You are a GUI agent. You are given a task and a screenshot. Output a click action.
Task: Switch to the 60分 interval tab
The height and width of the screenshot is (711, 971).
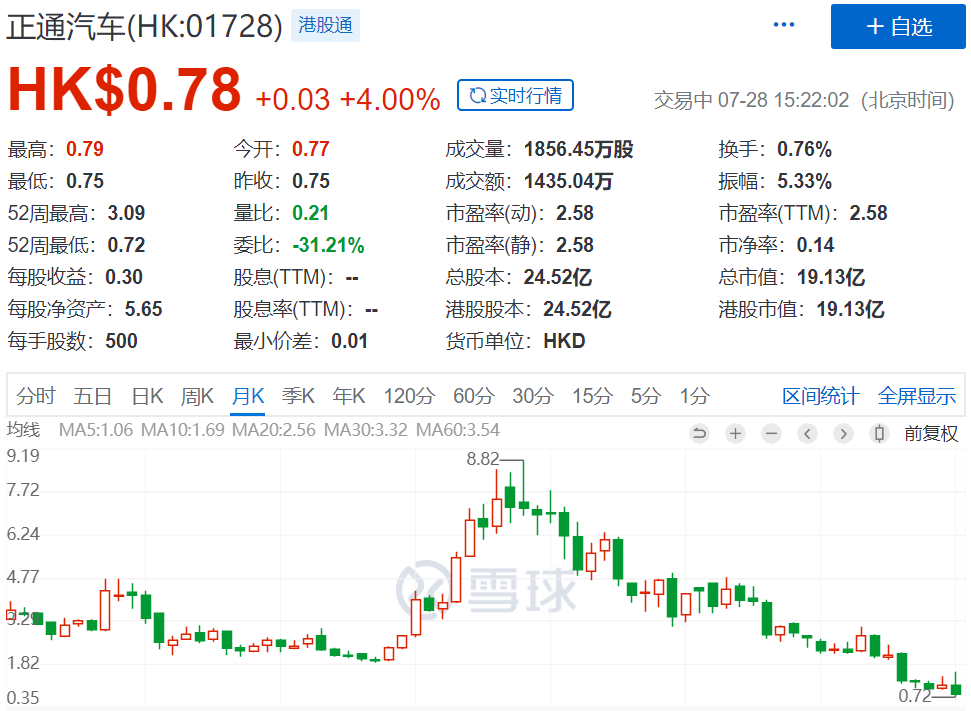tap(473, 396)
